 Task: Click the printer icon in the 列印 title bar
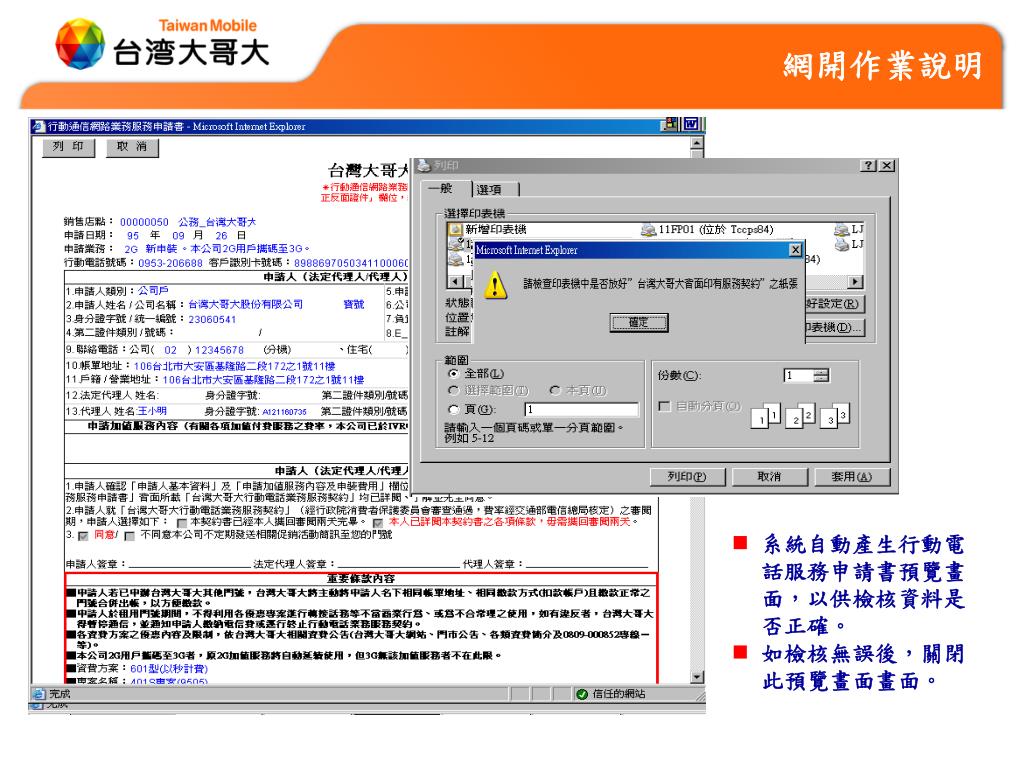click(x=423, y=165)
